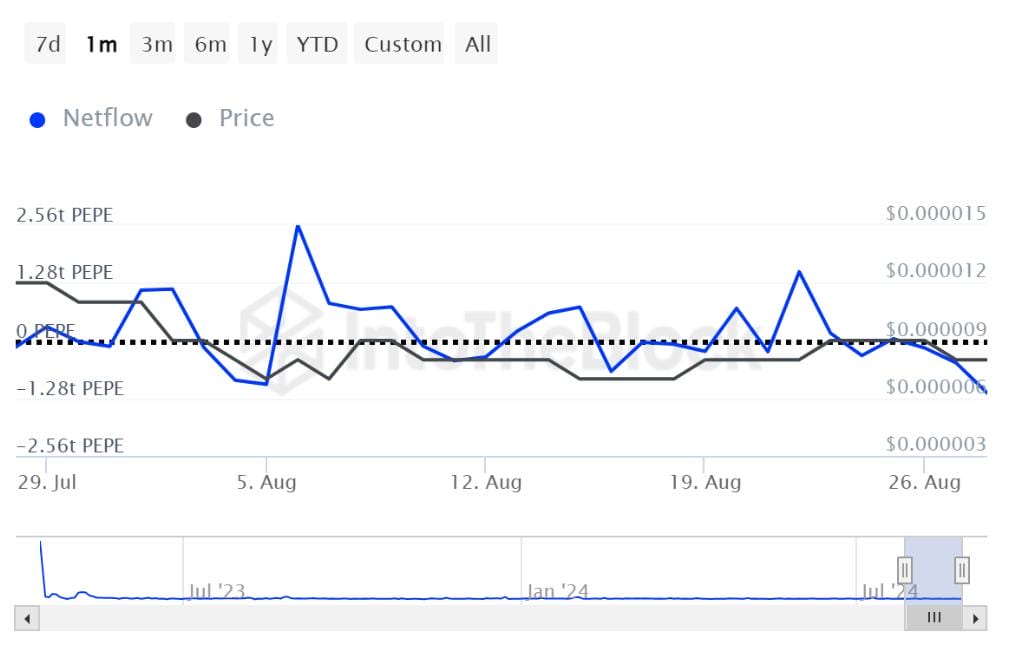Select the YTD range option
Screen dimensions: 1016x659
pos(317,44)
